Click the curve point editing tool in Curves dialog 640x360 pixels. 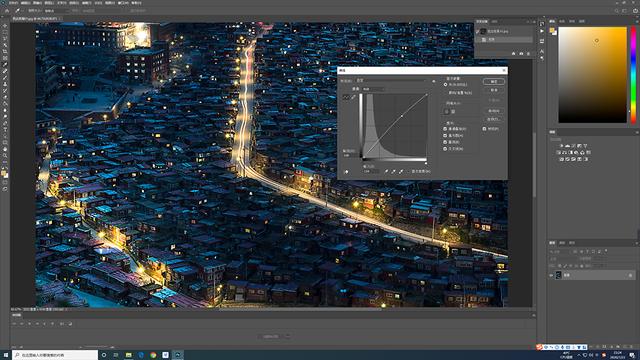tap(346, 97)
